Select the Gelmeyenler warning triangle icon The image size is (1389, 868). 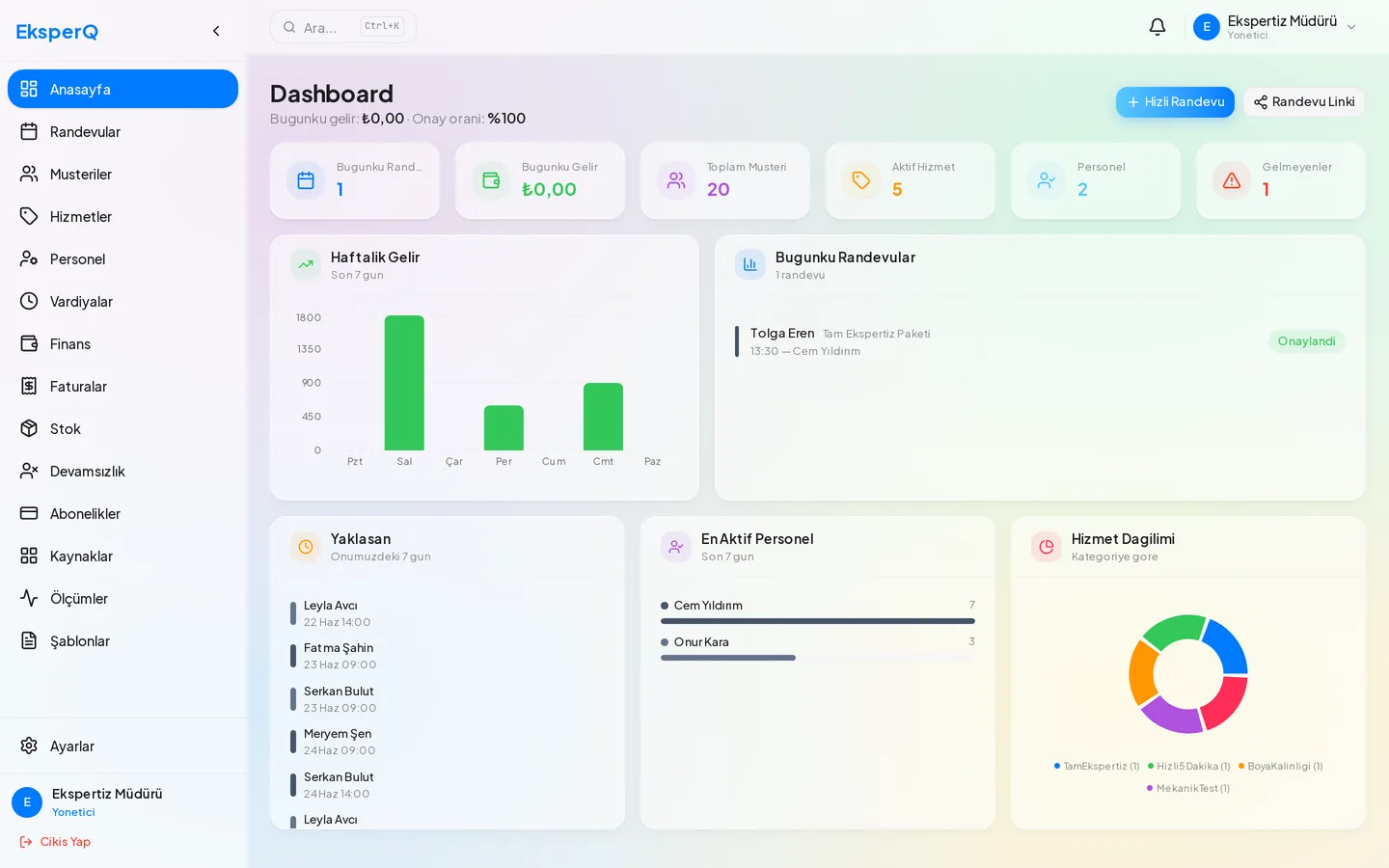(x=1232, y=180)
